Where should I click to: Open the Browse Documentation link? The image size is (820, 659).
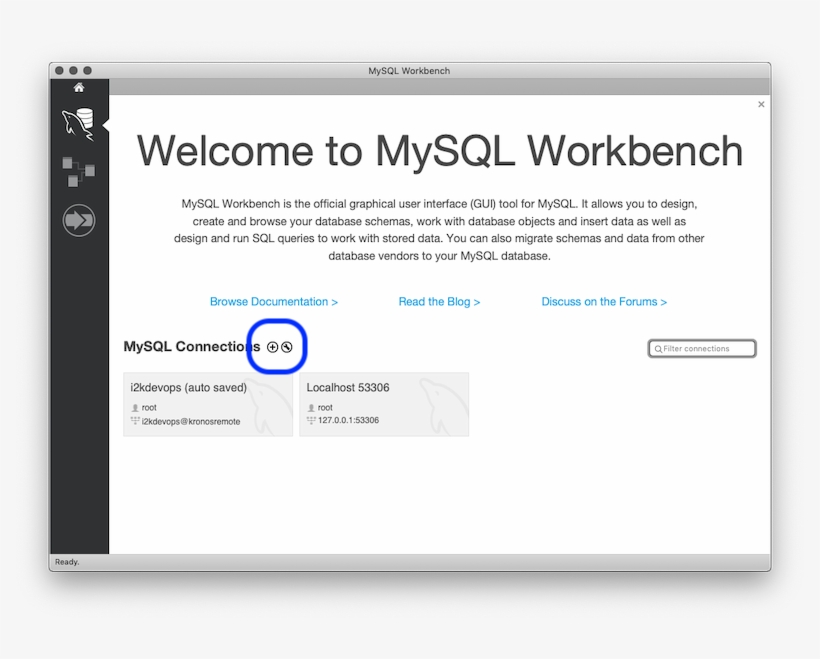tap(274, 301)
